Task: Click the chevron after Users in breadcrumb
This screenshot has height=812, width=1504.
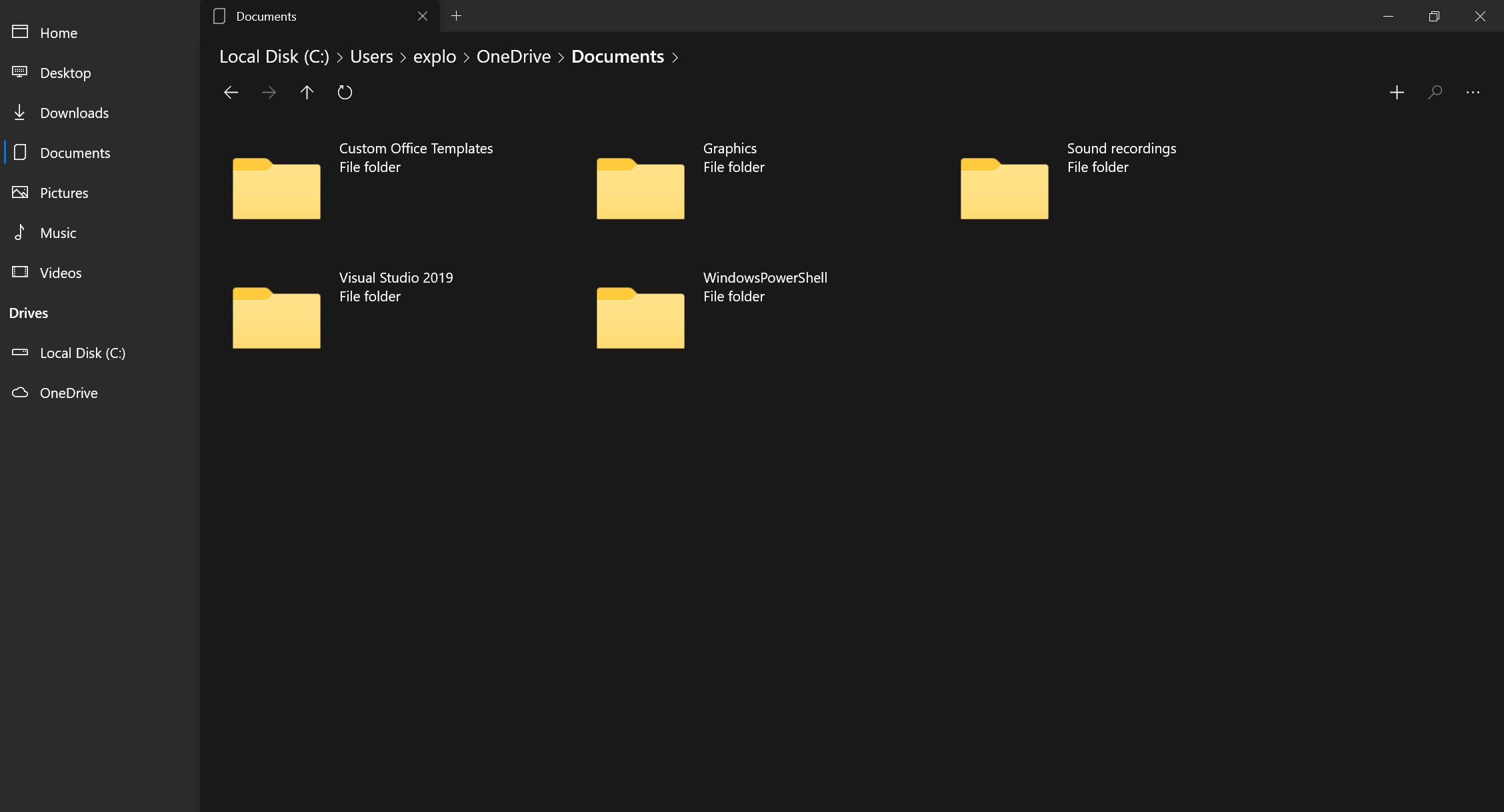Action: [x=403, y=57]
